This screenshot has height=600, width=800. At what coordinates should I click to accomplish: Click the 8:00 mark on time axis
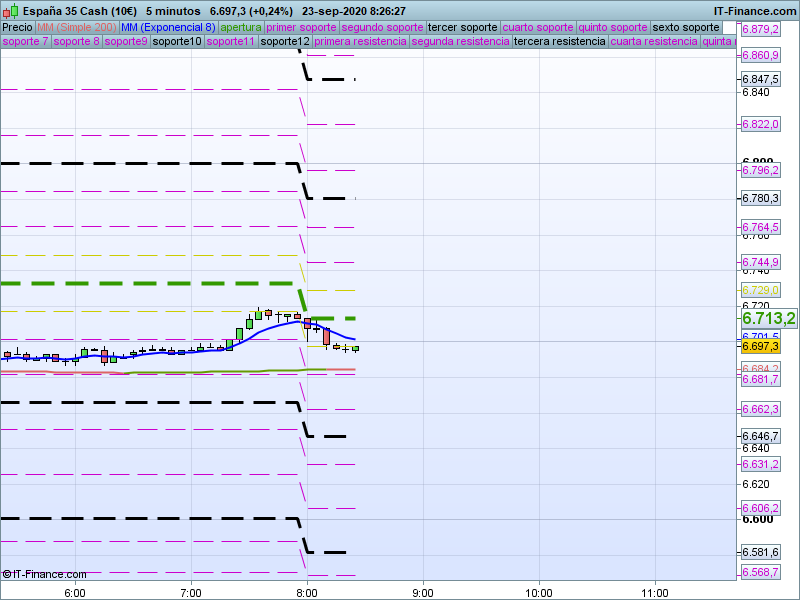[307, 592]
